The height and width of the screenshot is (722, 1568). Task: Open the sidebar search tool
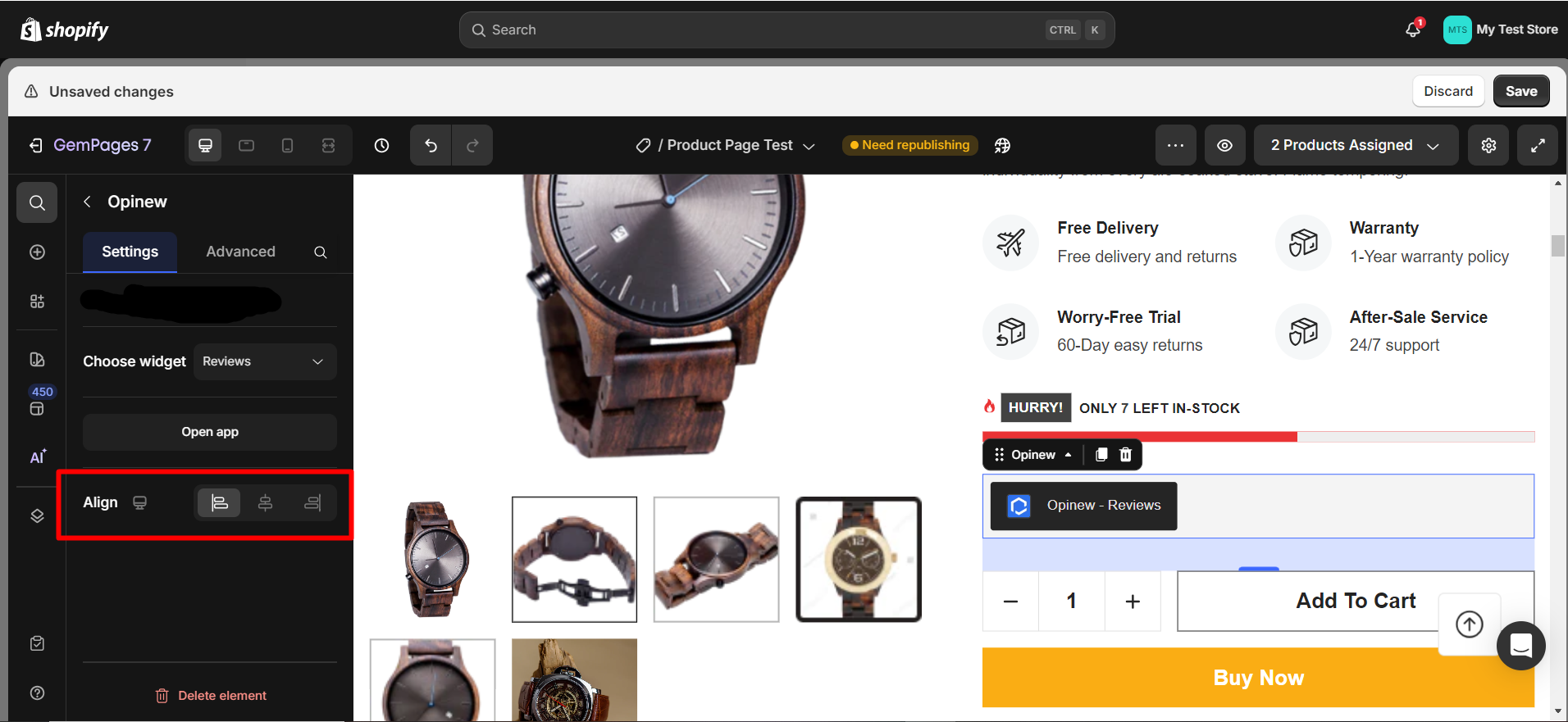tap(37, 202)
